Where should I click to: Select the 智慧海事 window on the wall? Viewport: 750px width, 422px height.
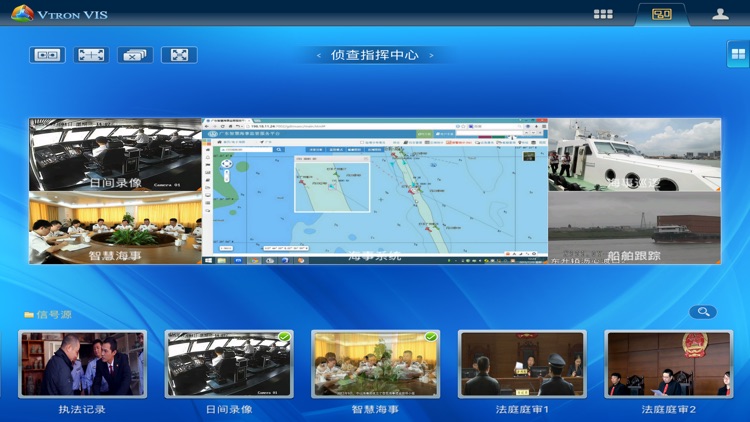(x=115, y=228)
